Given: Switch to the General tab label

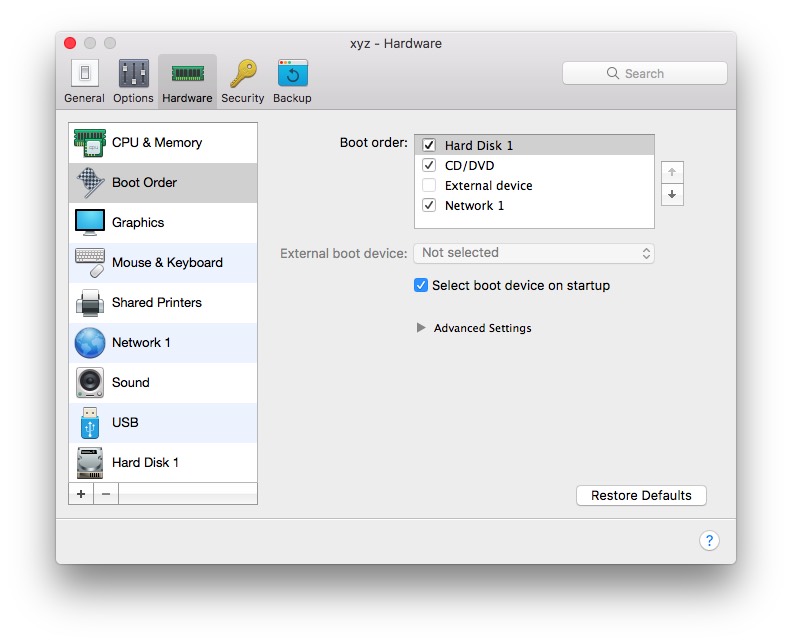Looking at the screenshot, I should pyautogui.click(x=84, y=98).
